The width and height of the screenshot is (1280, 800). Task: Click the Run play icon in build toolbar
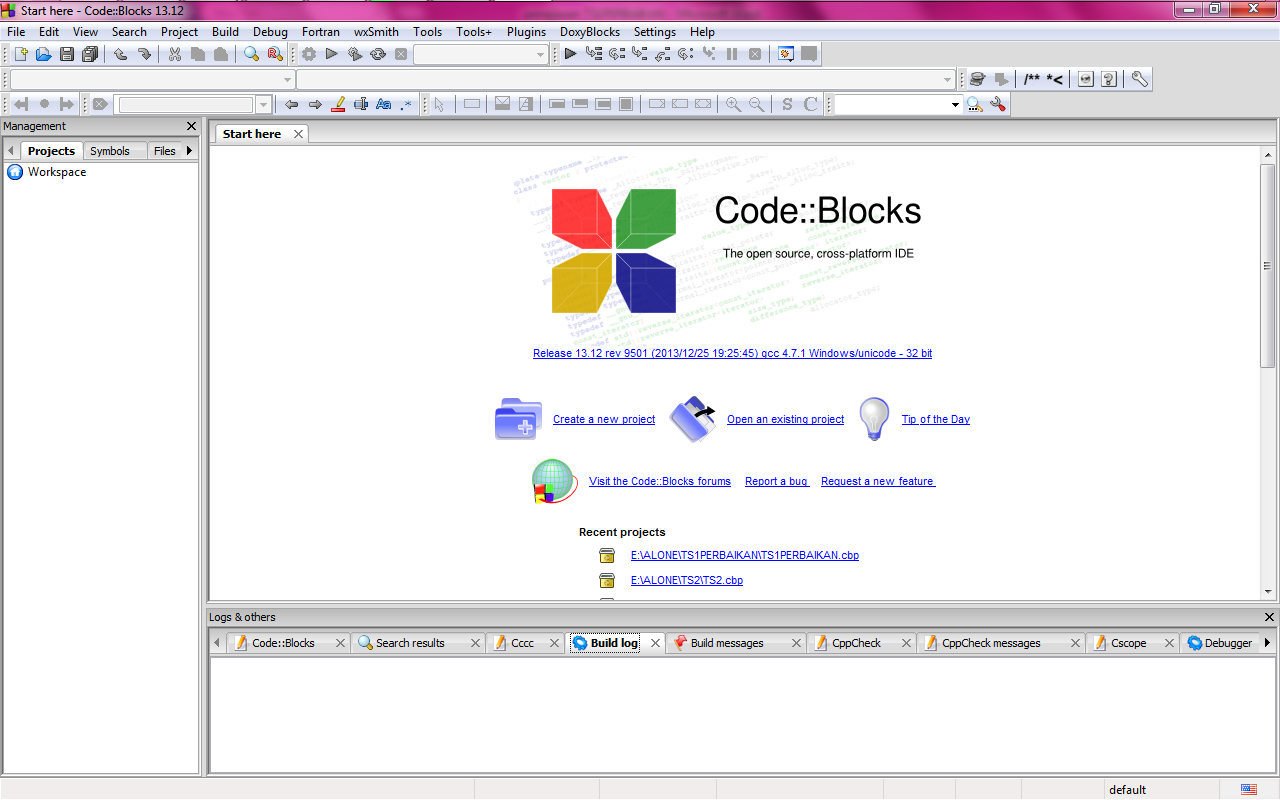332,54
